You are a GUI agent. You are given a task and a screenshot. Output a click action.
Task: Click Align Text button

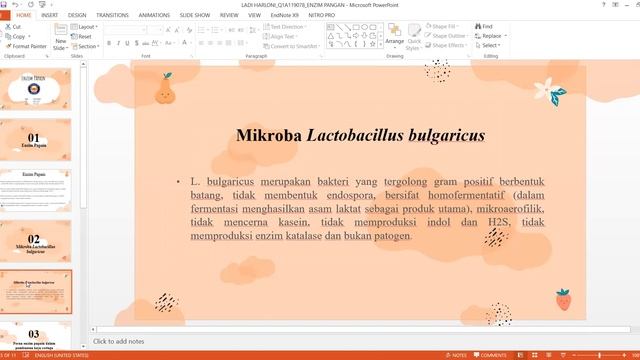click(280, 36)
